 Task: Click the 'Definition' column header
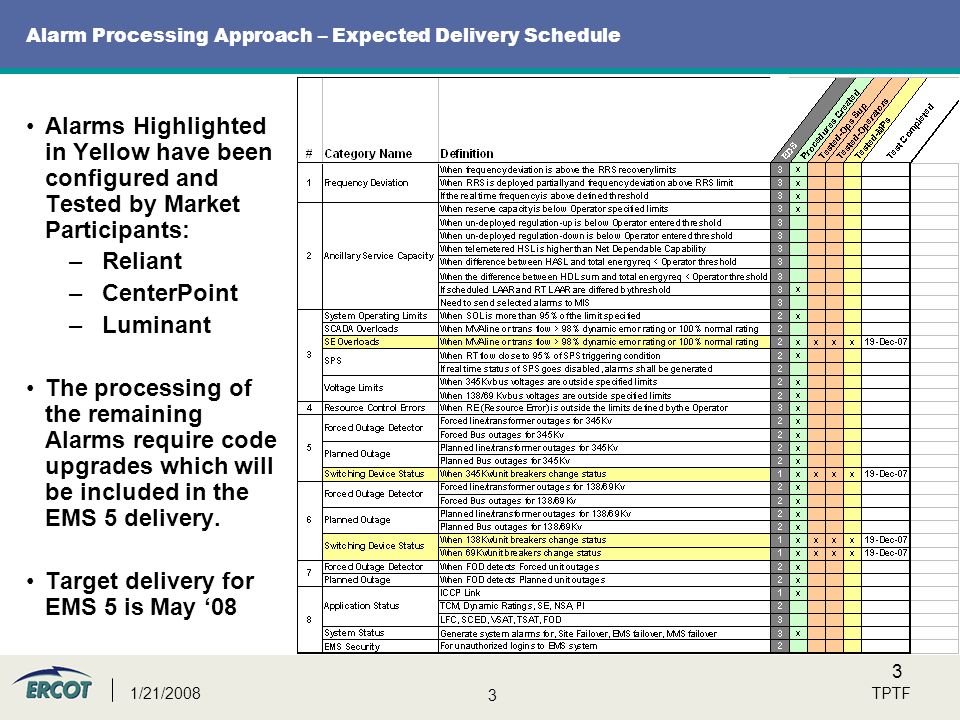(467, 154)
